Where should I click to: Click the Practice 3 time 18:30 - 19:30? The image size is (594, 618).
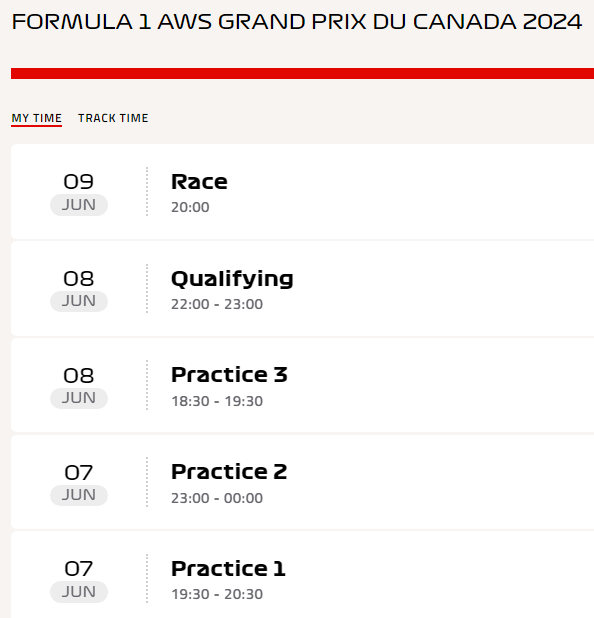pyautogui.click(x=217, y=401)
